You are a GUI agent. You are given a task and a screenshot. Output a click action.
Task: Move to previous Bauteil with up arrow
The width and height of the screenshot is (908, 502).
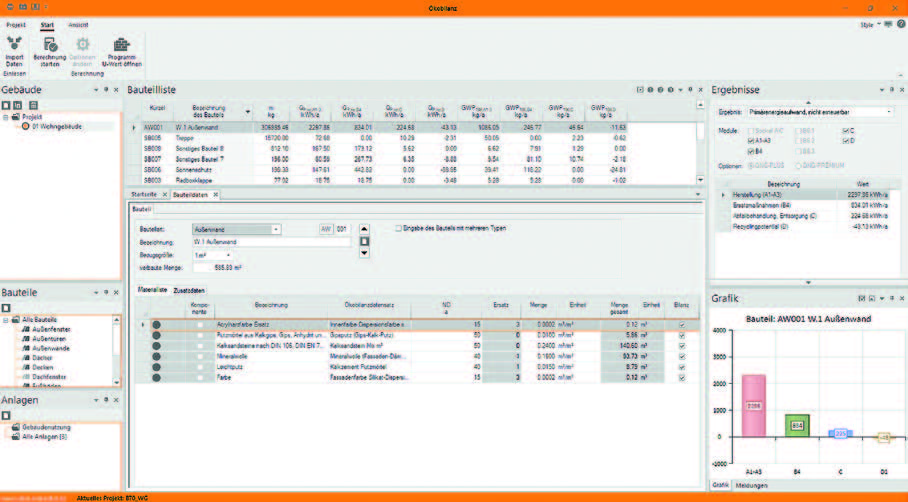(364, 229)
